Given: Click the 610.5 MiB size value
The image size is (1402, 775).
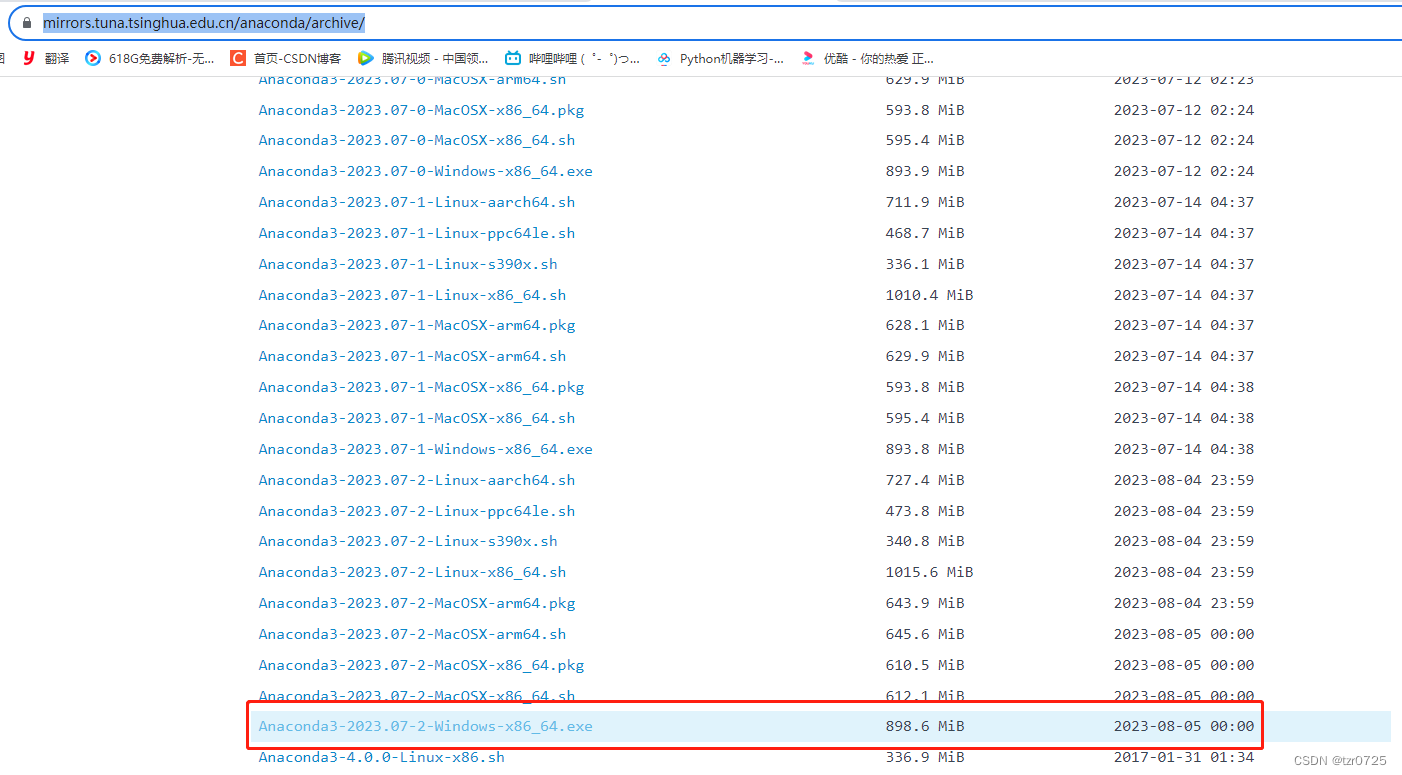Looking at the screenshot, I should [x=925, y=665].
